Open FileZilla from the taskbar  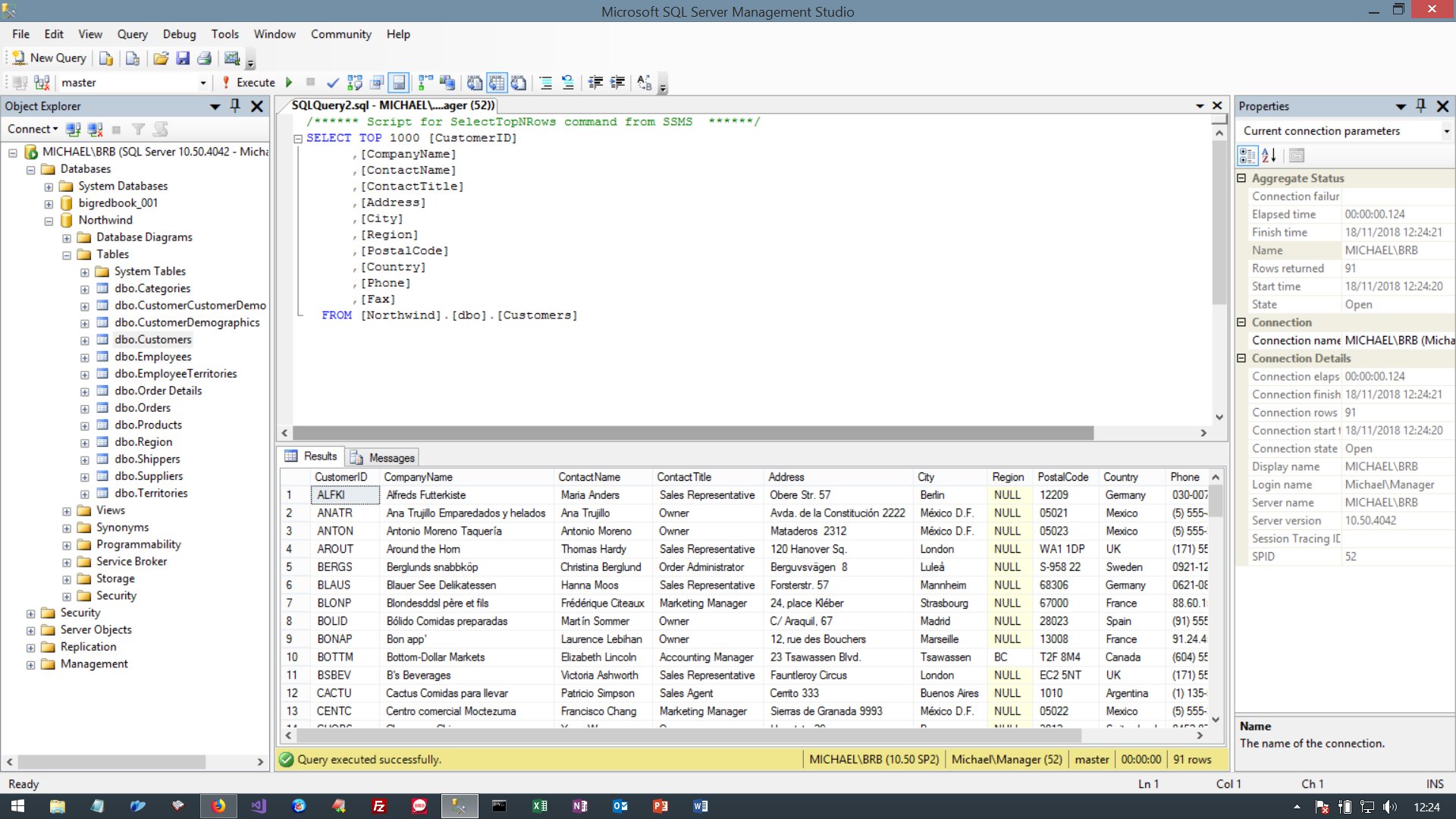click(379, 806)
